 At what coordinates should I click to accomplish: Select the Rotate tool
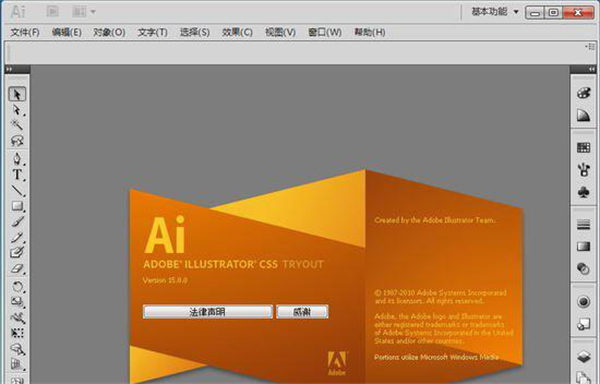coord(17,286)
